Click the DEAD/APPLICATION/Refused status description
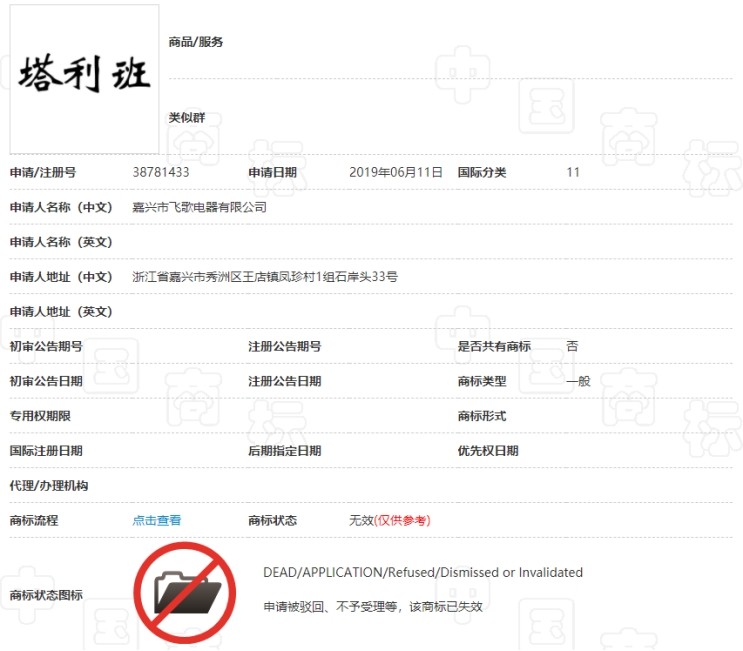 coord(422,572)
